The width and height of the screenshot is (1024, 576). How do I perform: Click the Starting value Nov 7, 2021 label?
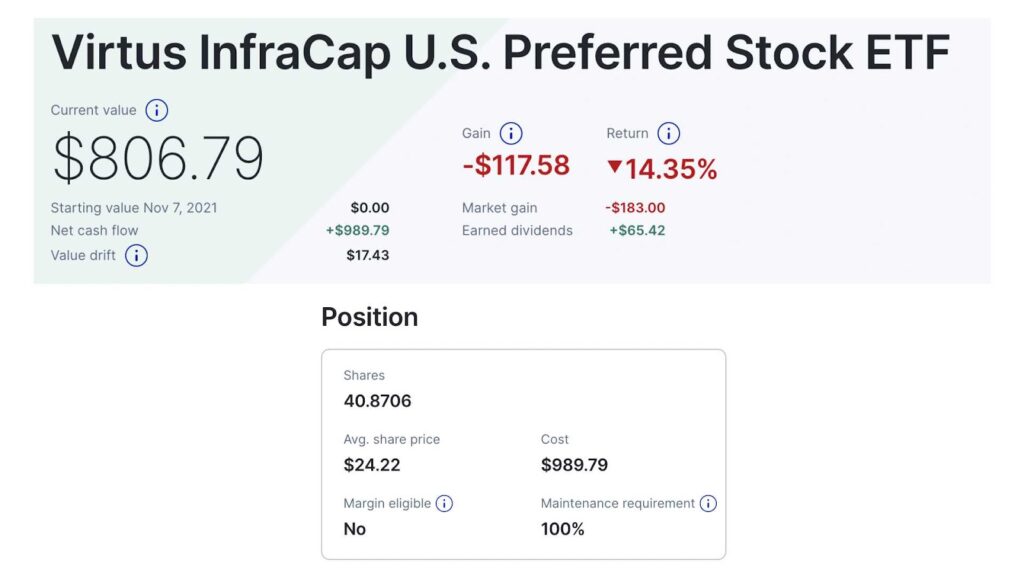(x=134, y=208)
